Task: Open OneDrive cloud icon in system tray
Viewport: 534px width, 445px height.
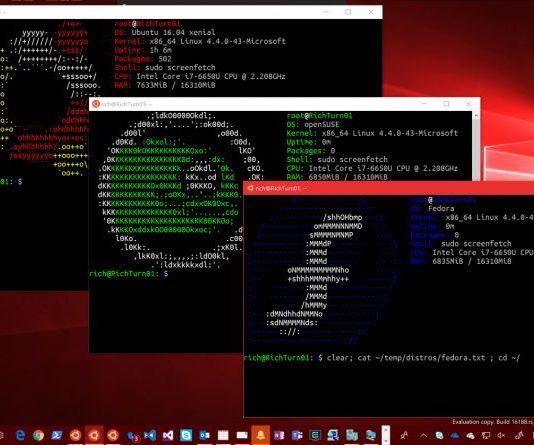Action: tap(455, 435)
